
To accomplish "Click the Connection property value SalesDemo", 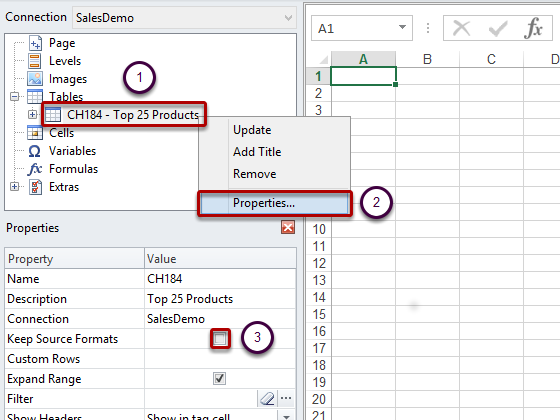I will click(176, 319).
